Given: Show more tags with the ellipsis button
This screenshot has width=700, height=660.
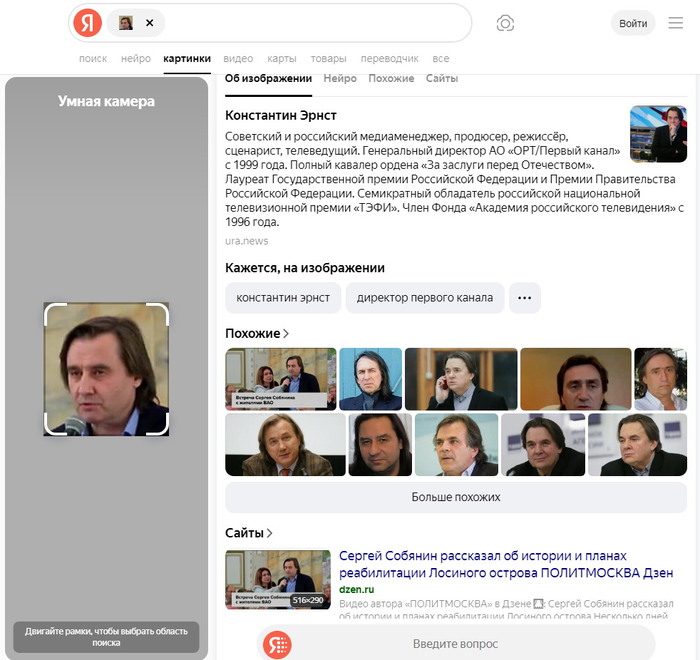Looking at the screenshot, I should click(525, 298).
